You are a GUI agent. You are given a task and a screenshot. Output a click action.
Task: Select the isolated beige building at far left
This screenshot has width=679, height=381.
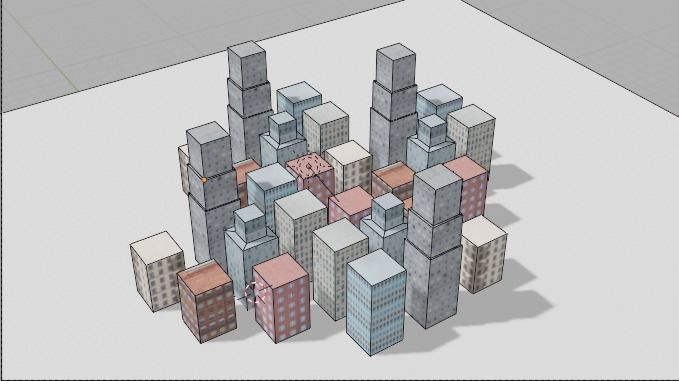(x=157, y=271)
